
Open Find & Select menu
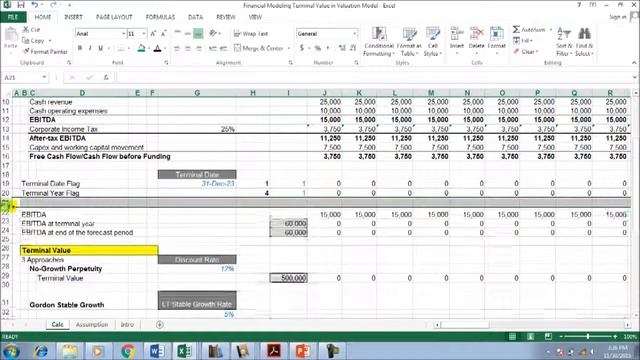[x=584, y=42]
